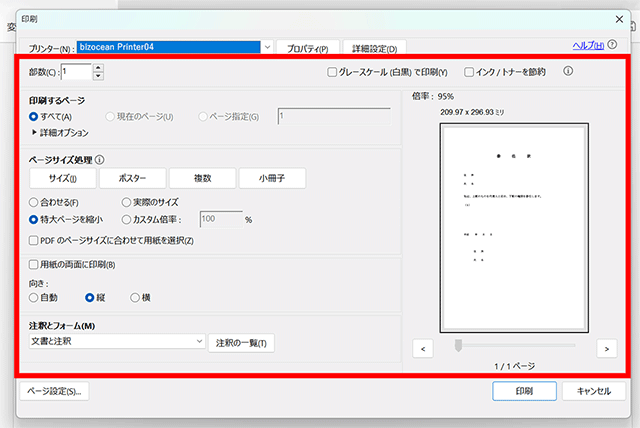Enable インク/トナーを節約 checkbox
Viewport: 640px width, 428px height.
click(x=469, y=72)
